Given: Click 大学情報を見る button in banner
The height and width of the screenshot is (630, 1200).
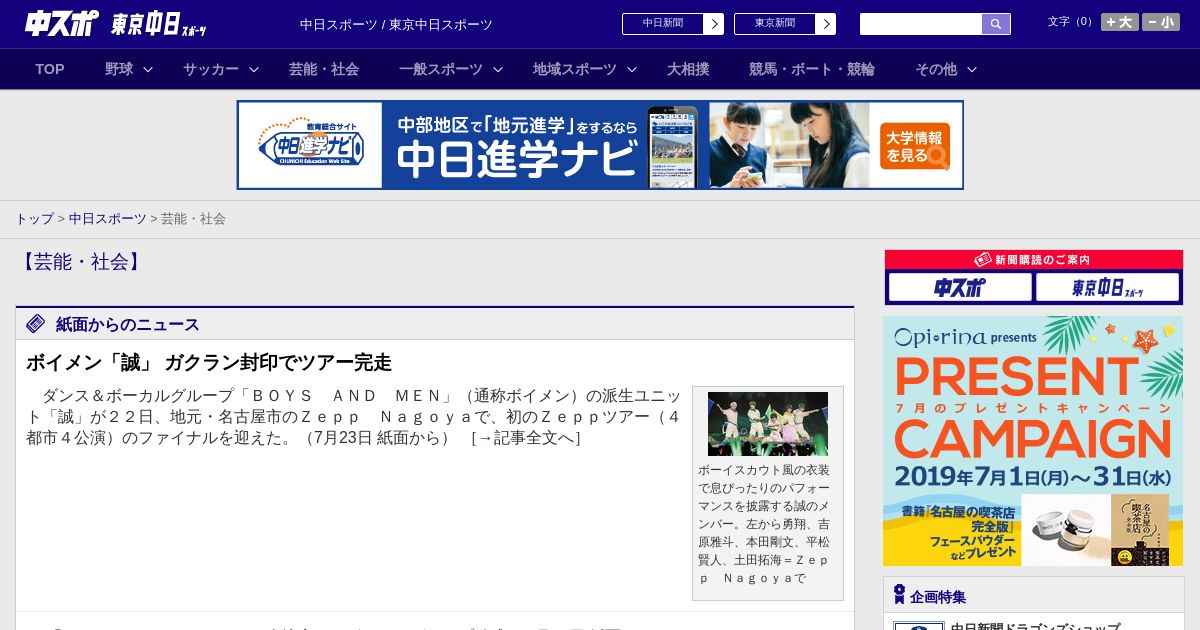Looking at the screenshot, I should coord(915,146).
